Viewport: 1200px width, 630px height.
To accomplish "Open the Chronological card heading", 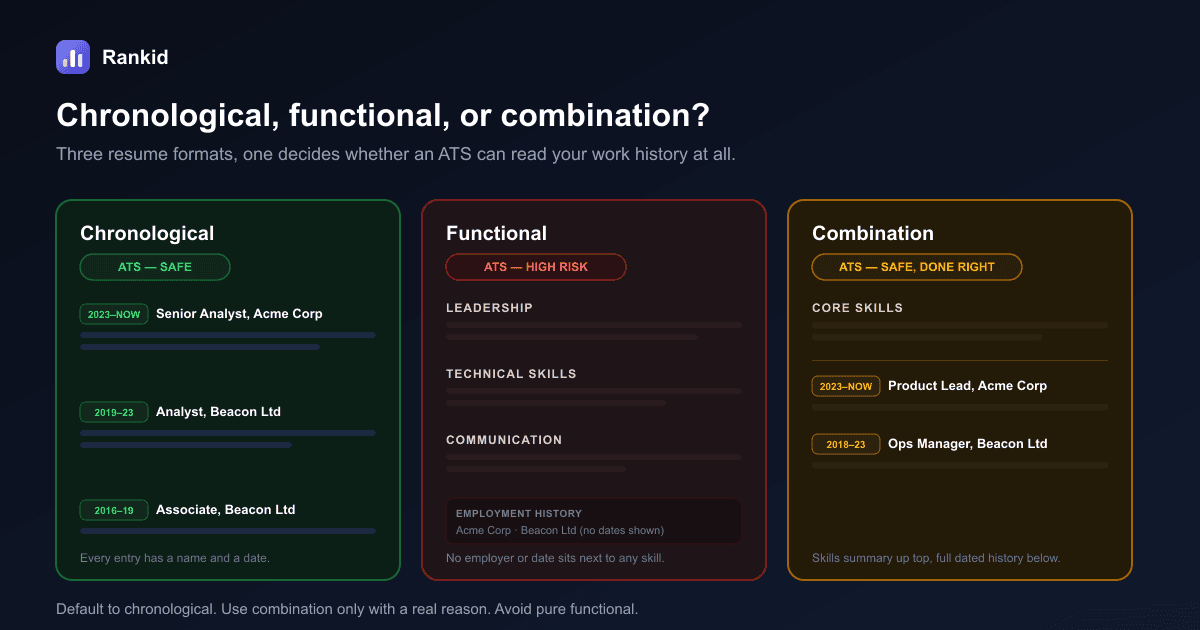I will [x=147, y=233].
